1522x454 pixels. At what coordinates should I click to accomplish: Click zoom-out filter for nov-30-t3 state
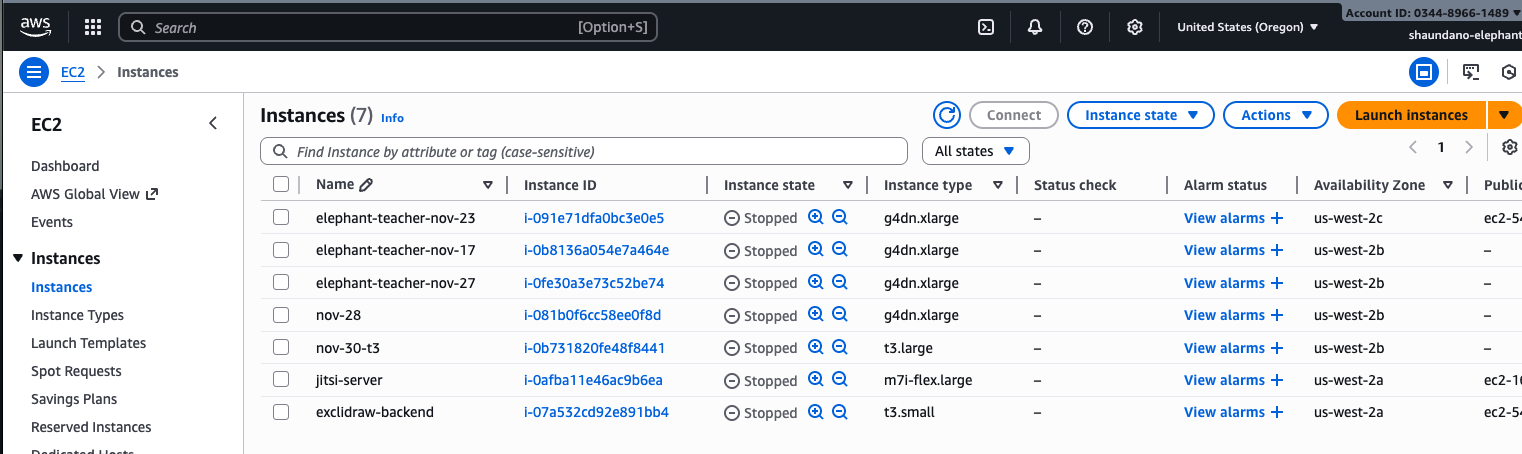(840, 348)
